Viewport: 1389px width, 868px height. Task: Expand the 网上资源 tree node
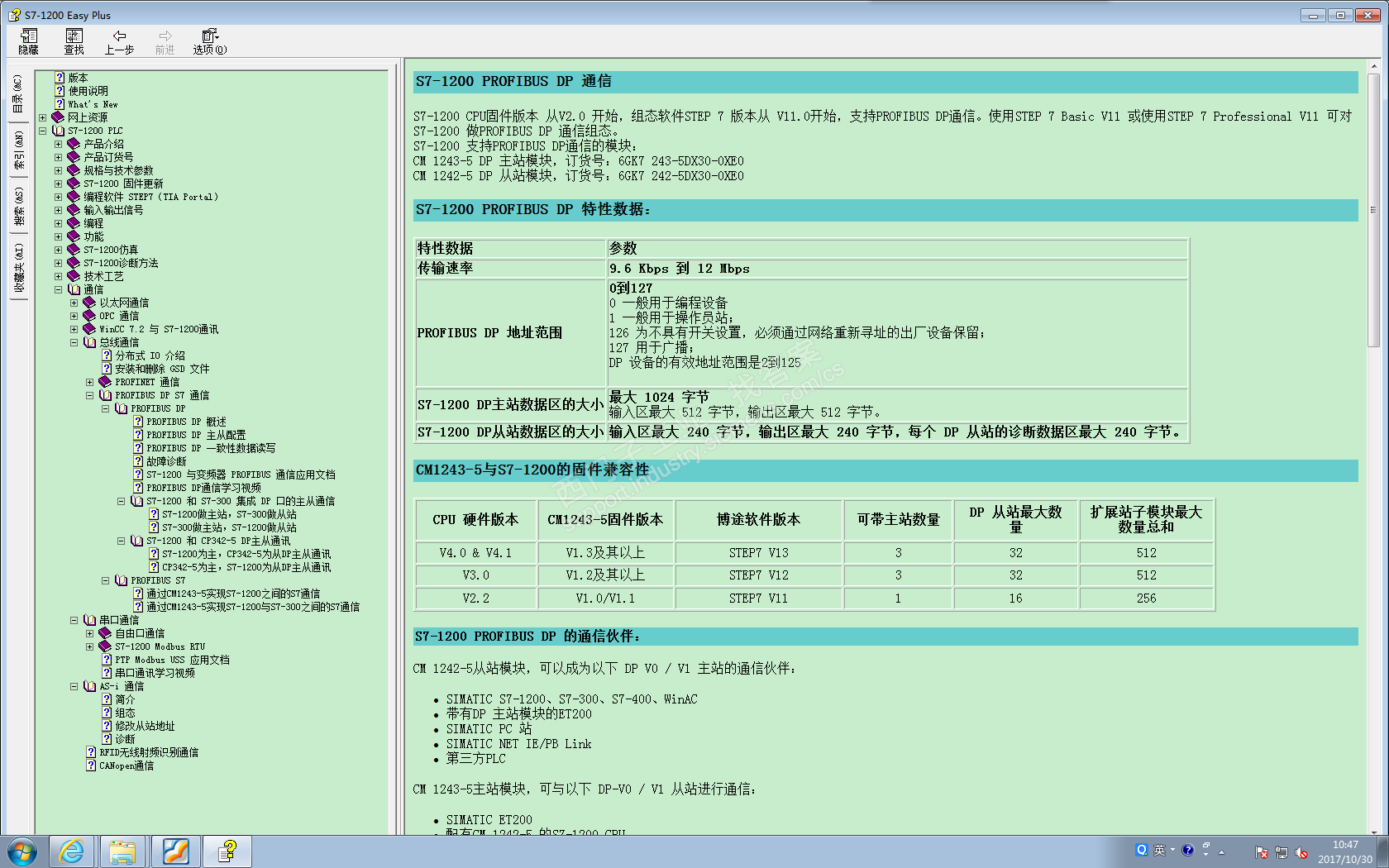coord(43,117)
